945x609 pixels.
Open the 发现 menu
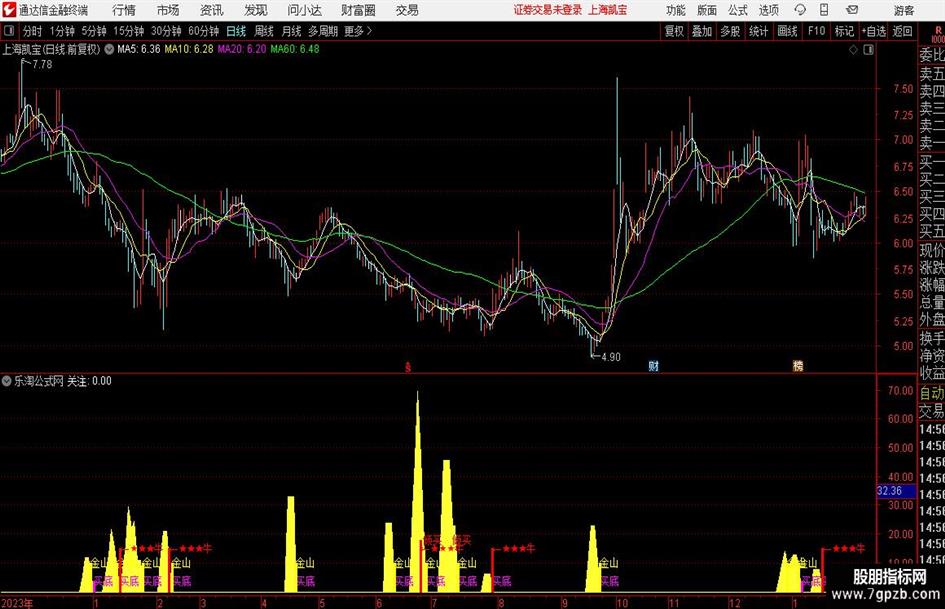tap(256, 10)
